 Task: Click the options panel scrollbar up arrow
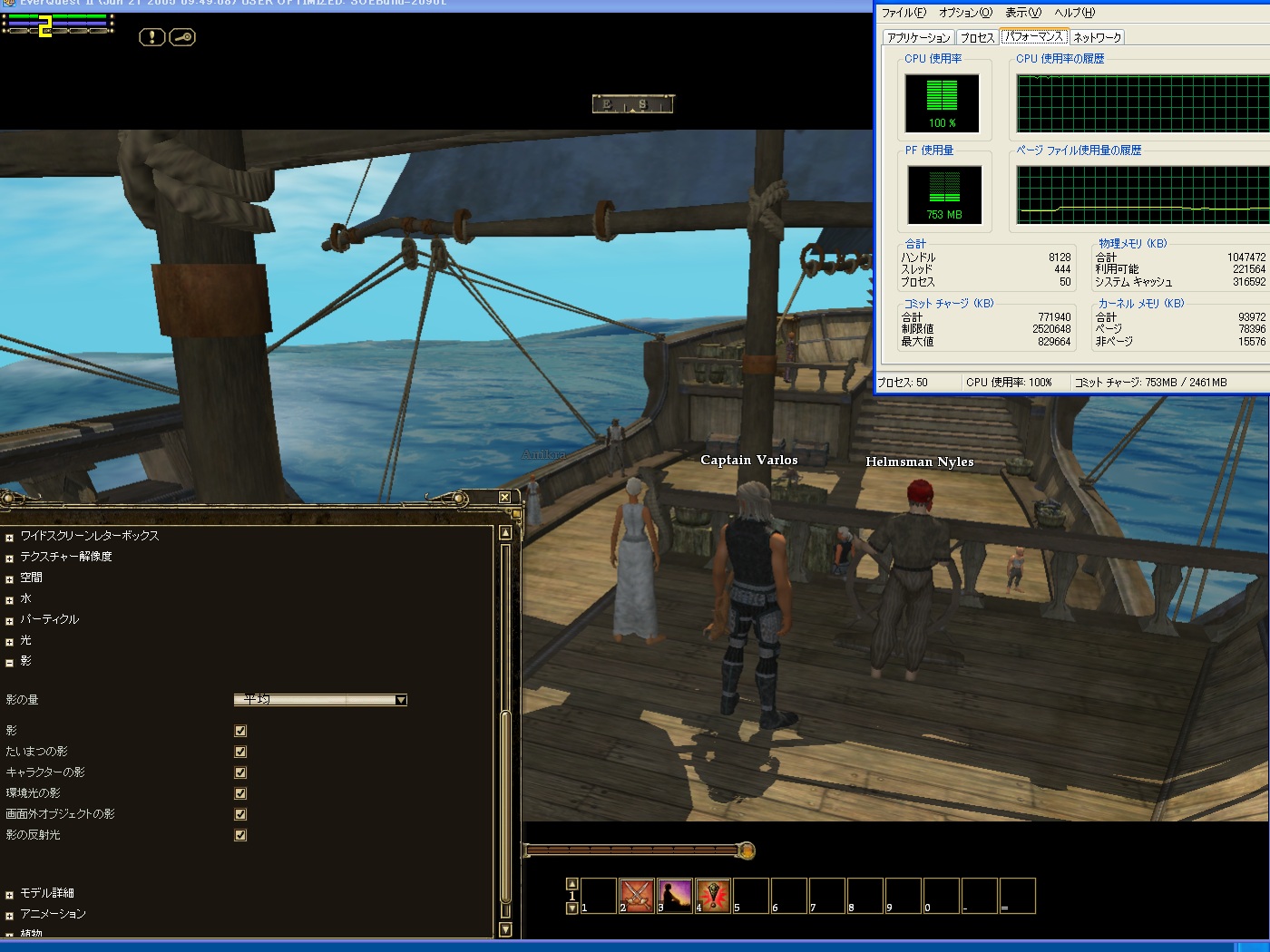[x=505, y=533]
